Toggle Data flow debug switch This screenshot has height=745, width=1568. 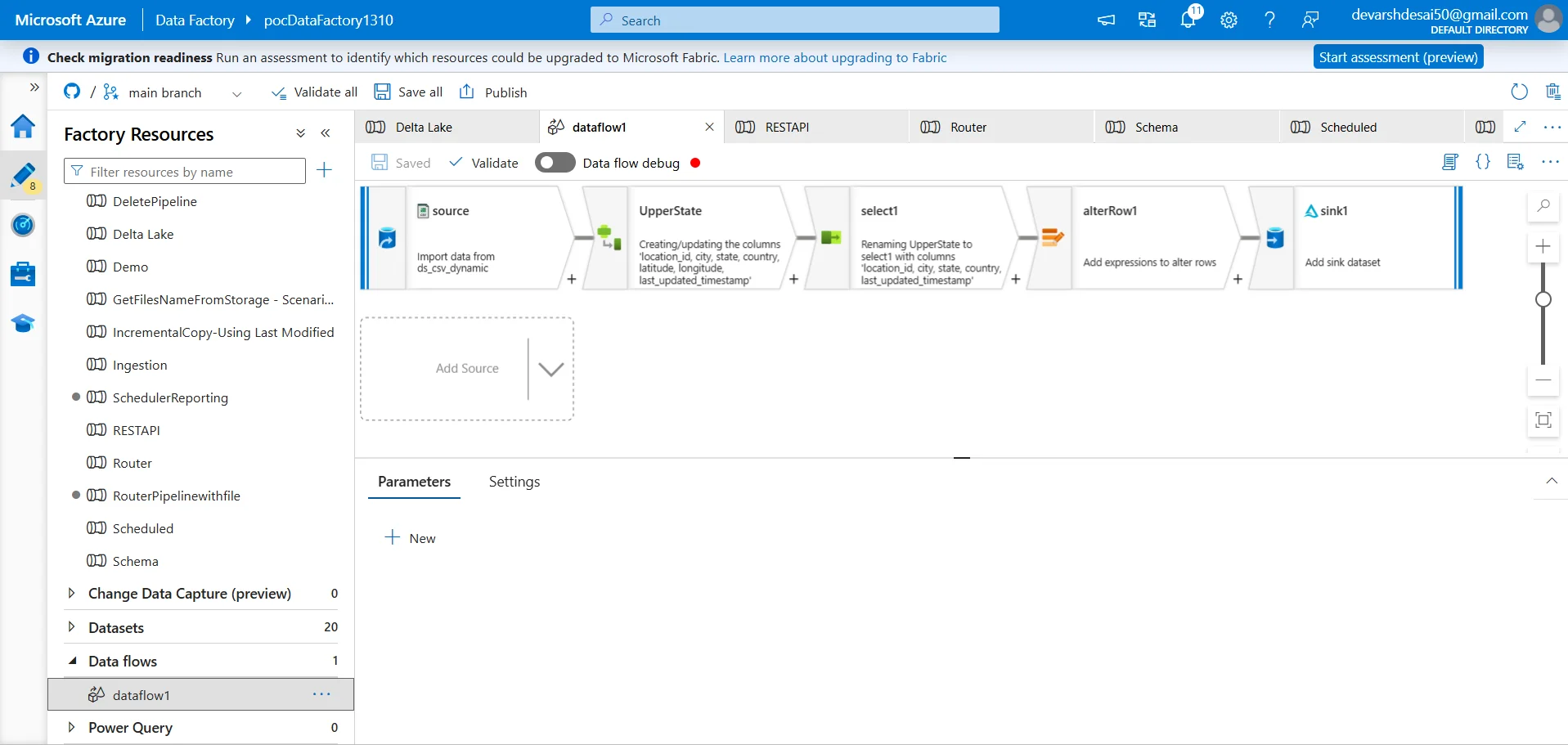[x=555, y=163]
